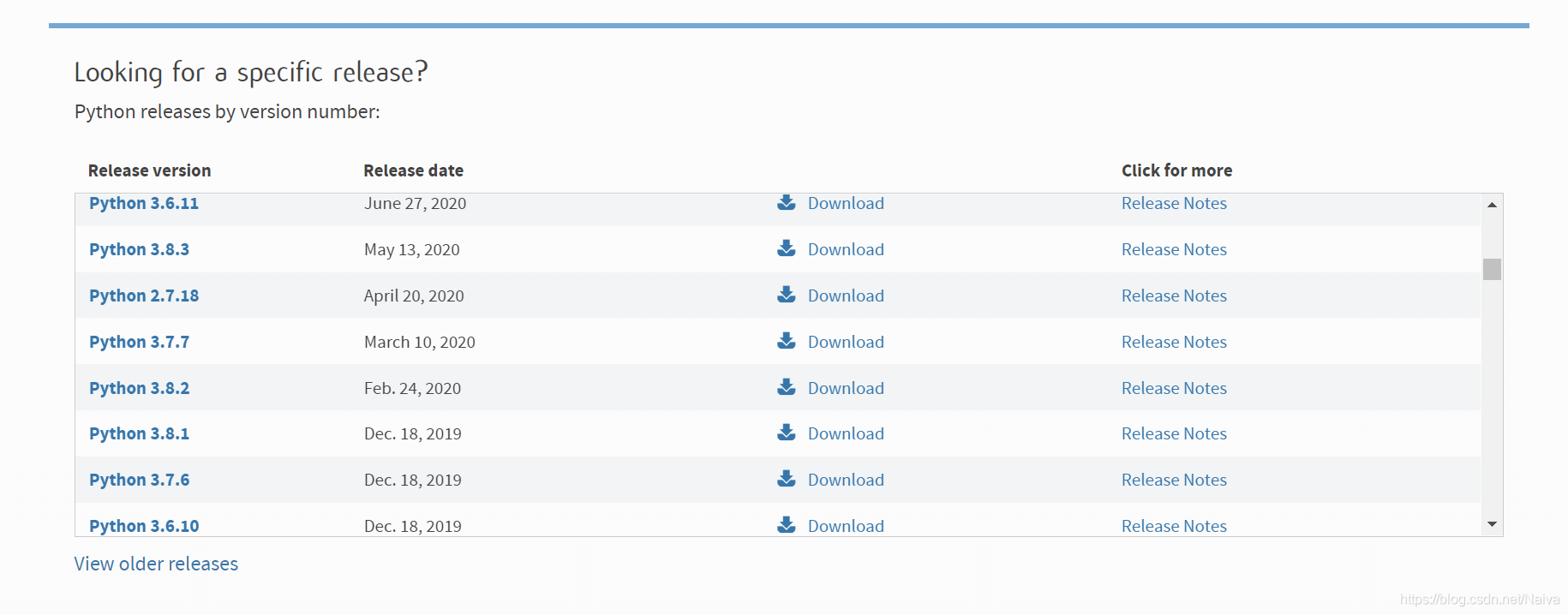This screenshot has height=615, width=1568.
Task: Open the Python 3.6.10 release link
Action: coord(144,526)
